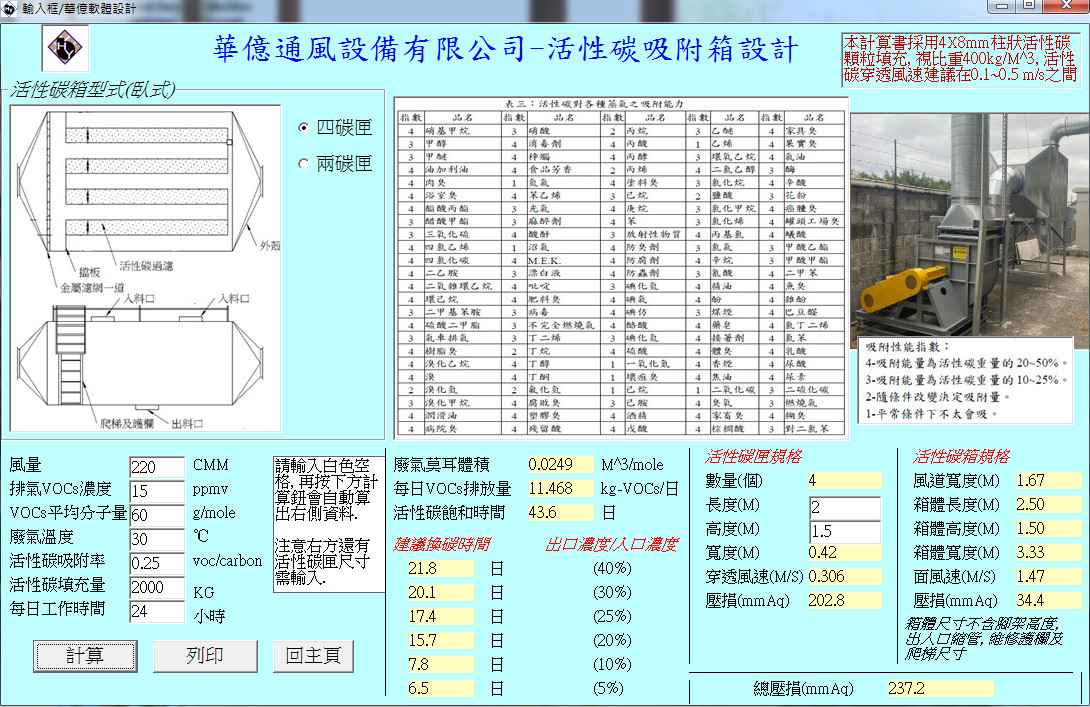Click the 6.5 日 value for 5%
1090x707 pixels.
(x=441, y=688)
